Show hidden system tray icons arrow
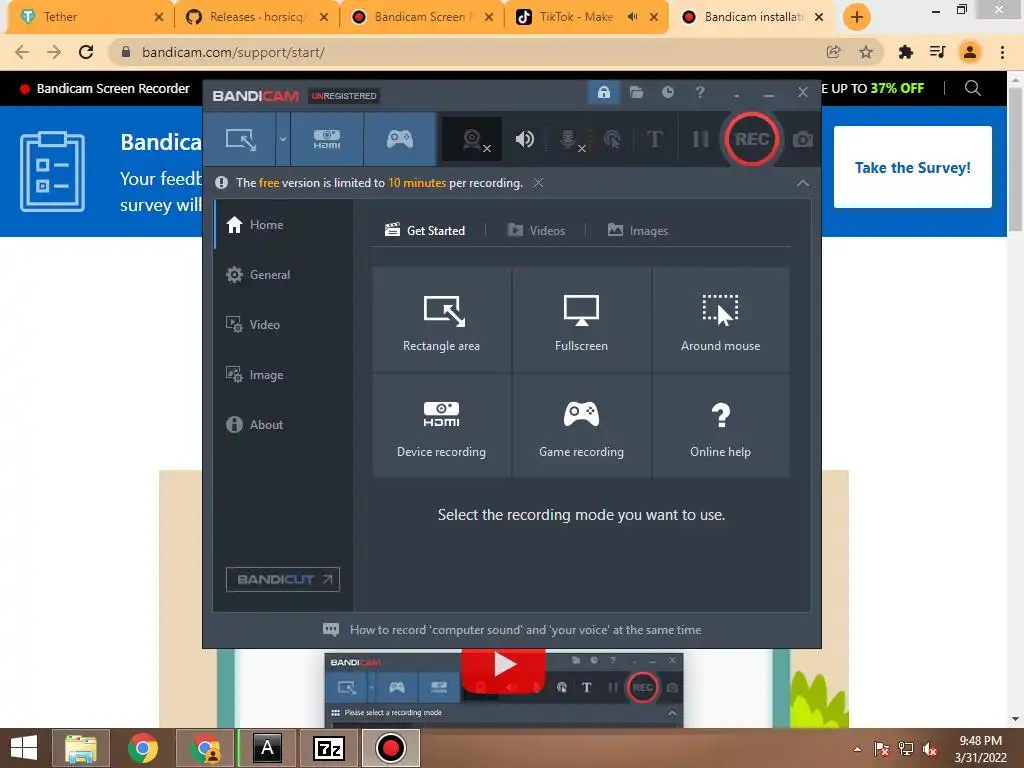 click(x=857, y=749)
